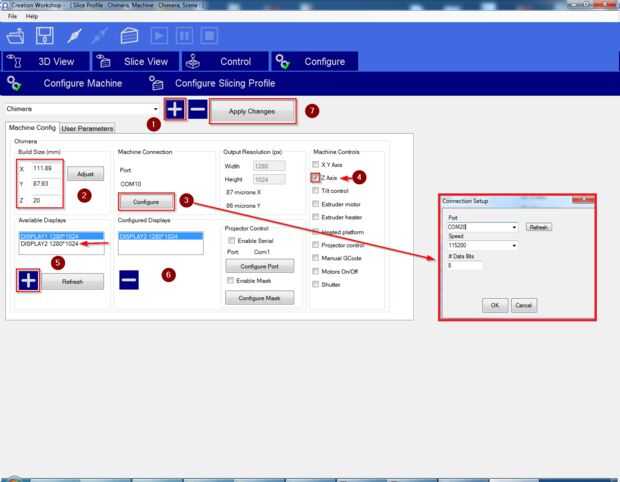Remove the machine profile with the minus icon next to Apply Changes

198,109
